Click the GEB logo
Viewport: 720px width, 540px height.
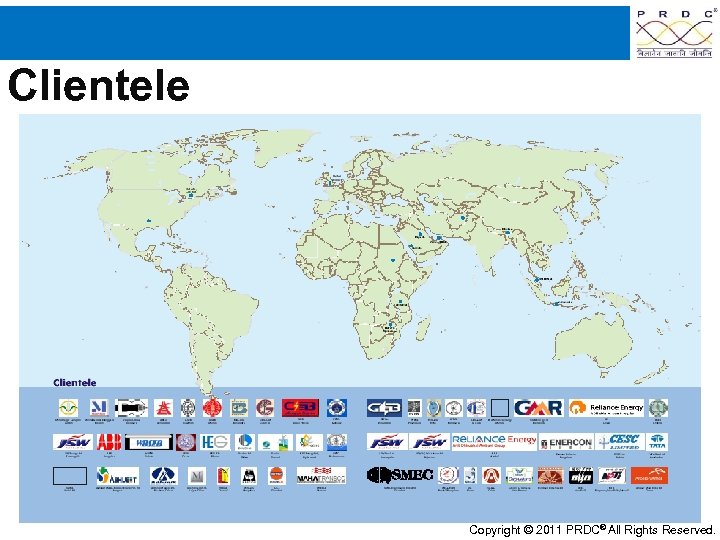click(x=384, y=408)
